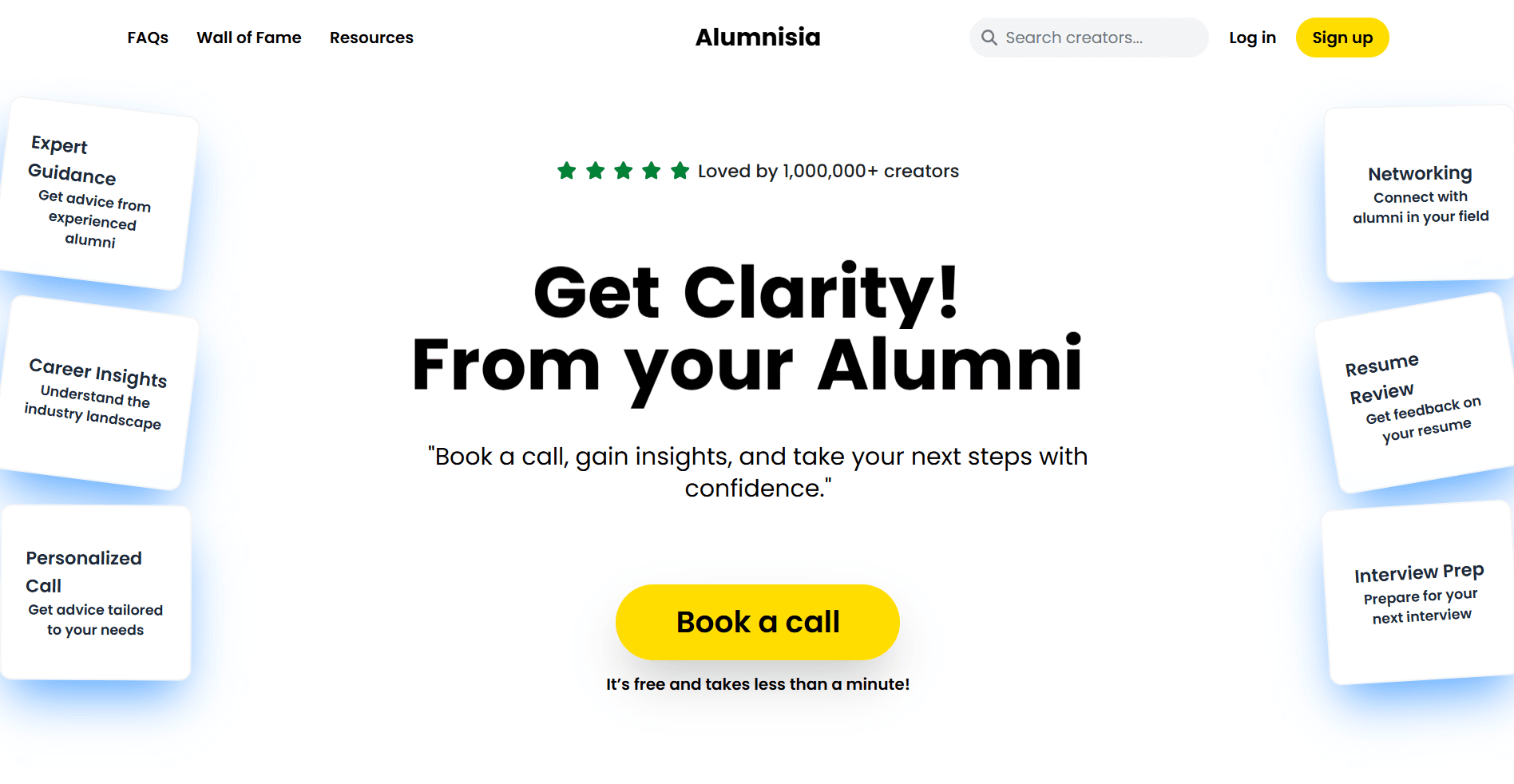Select the Expert Guidance card
Image resolution: width=1514 pixels, height=784 pixels.
coord(94,193)
